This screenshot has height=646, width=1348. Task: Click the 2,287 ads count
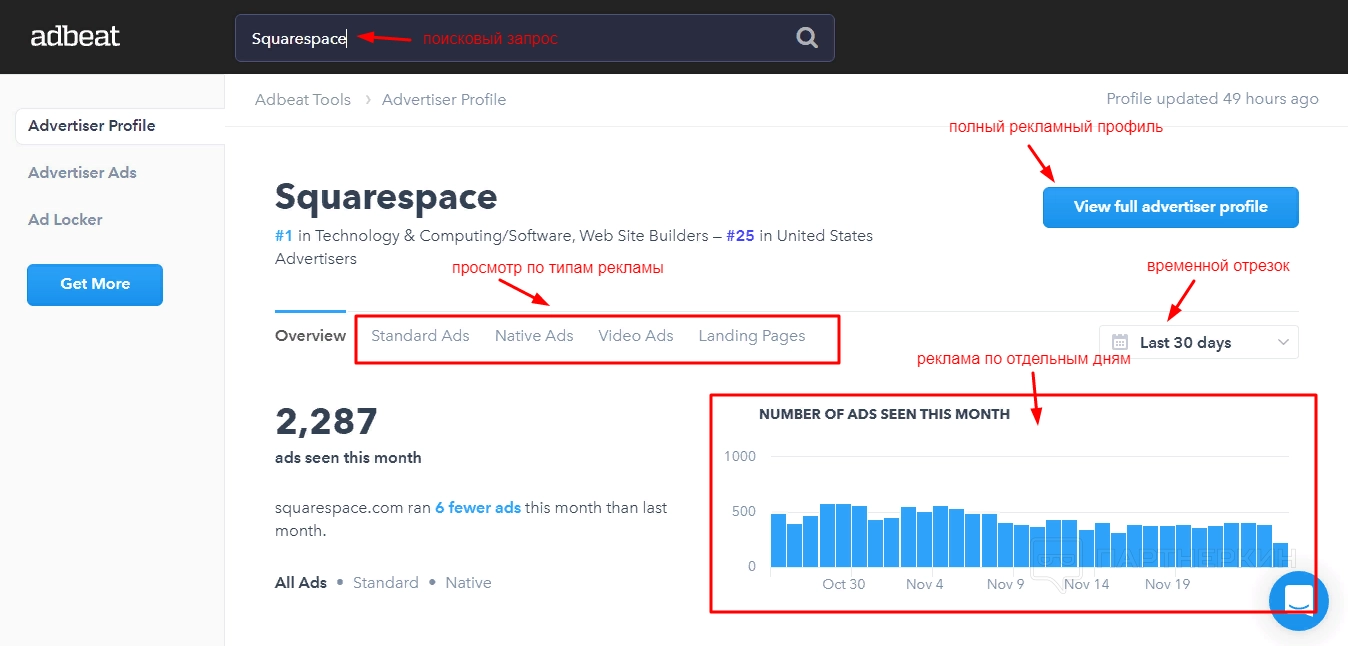326,421
